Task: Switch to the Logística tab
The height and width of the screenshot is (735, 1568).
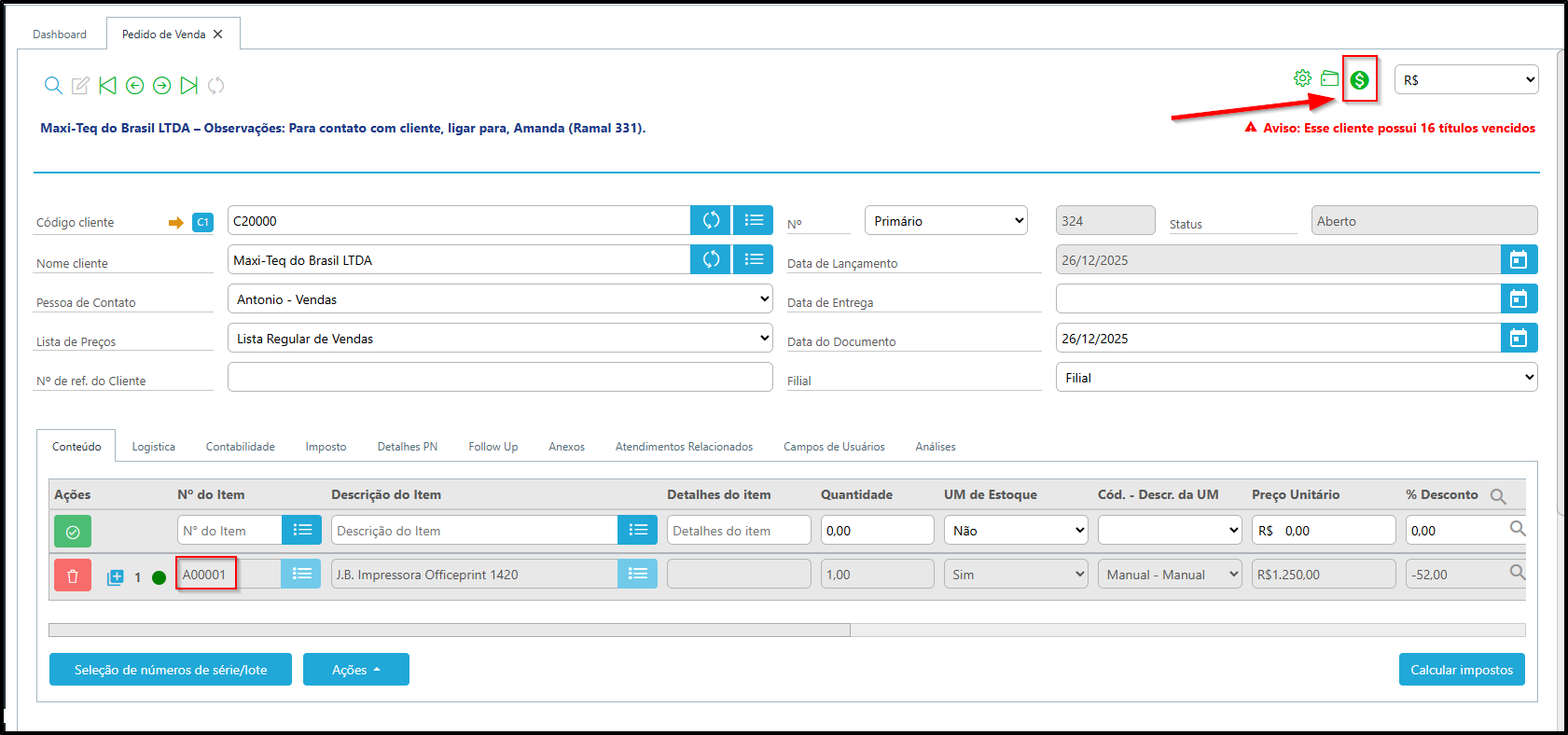Action: [153, 447]
